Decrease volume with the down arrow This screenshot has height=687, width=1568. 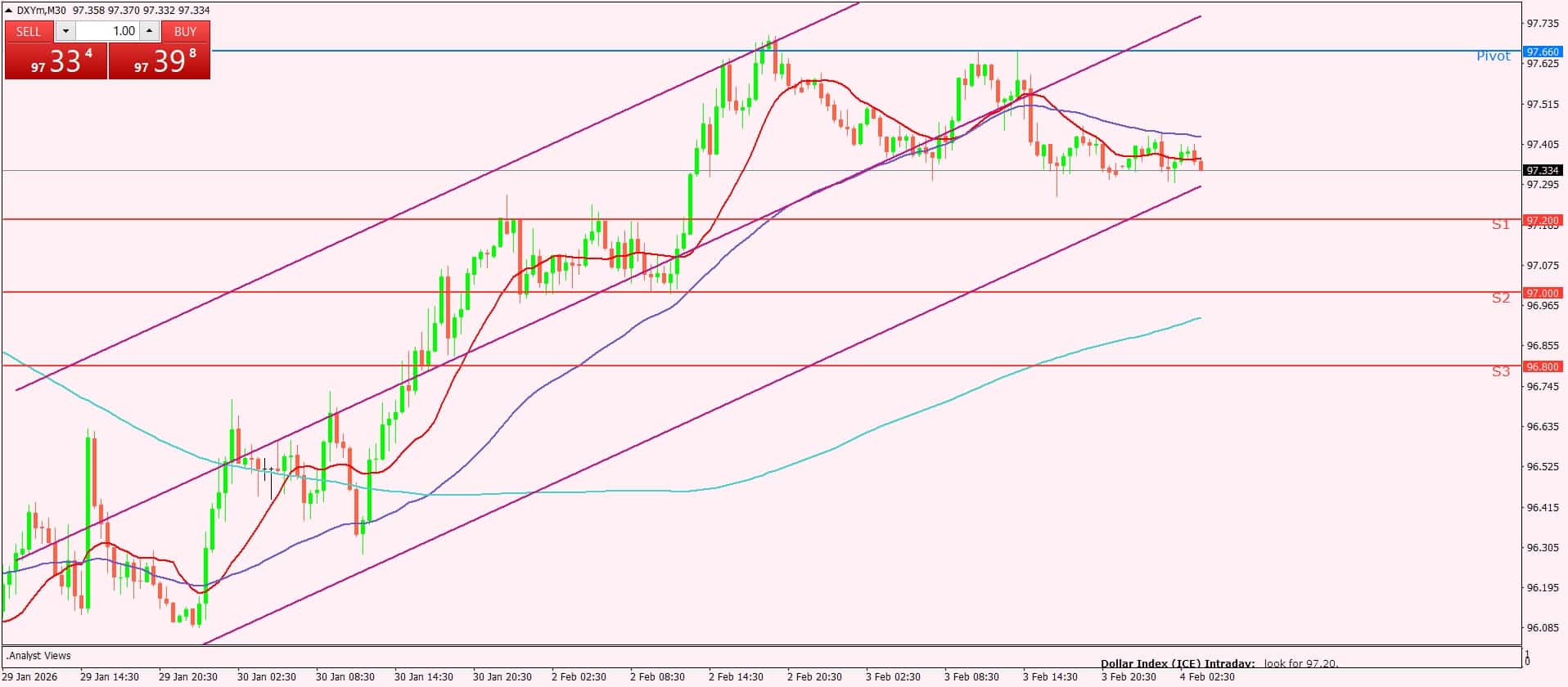[x=65, y=31]
